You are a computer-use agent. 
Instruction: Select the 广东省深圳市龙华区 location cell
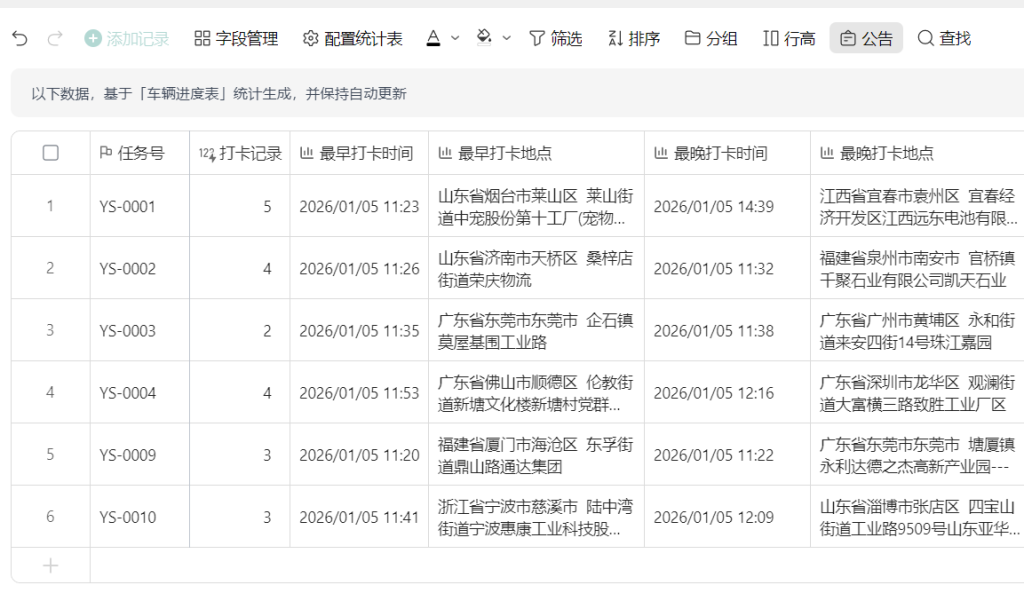point(917,393)
